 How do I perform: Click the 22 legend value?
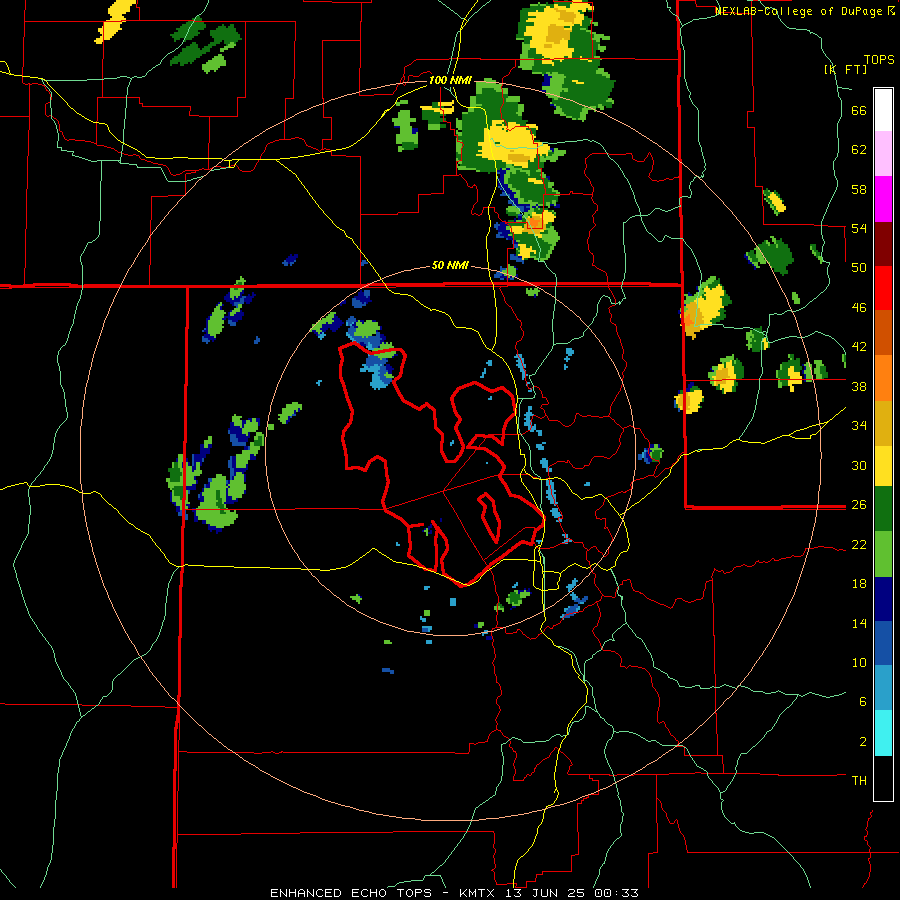pyautogui.click(x=859, y=545)
